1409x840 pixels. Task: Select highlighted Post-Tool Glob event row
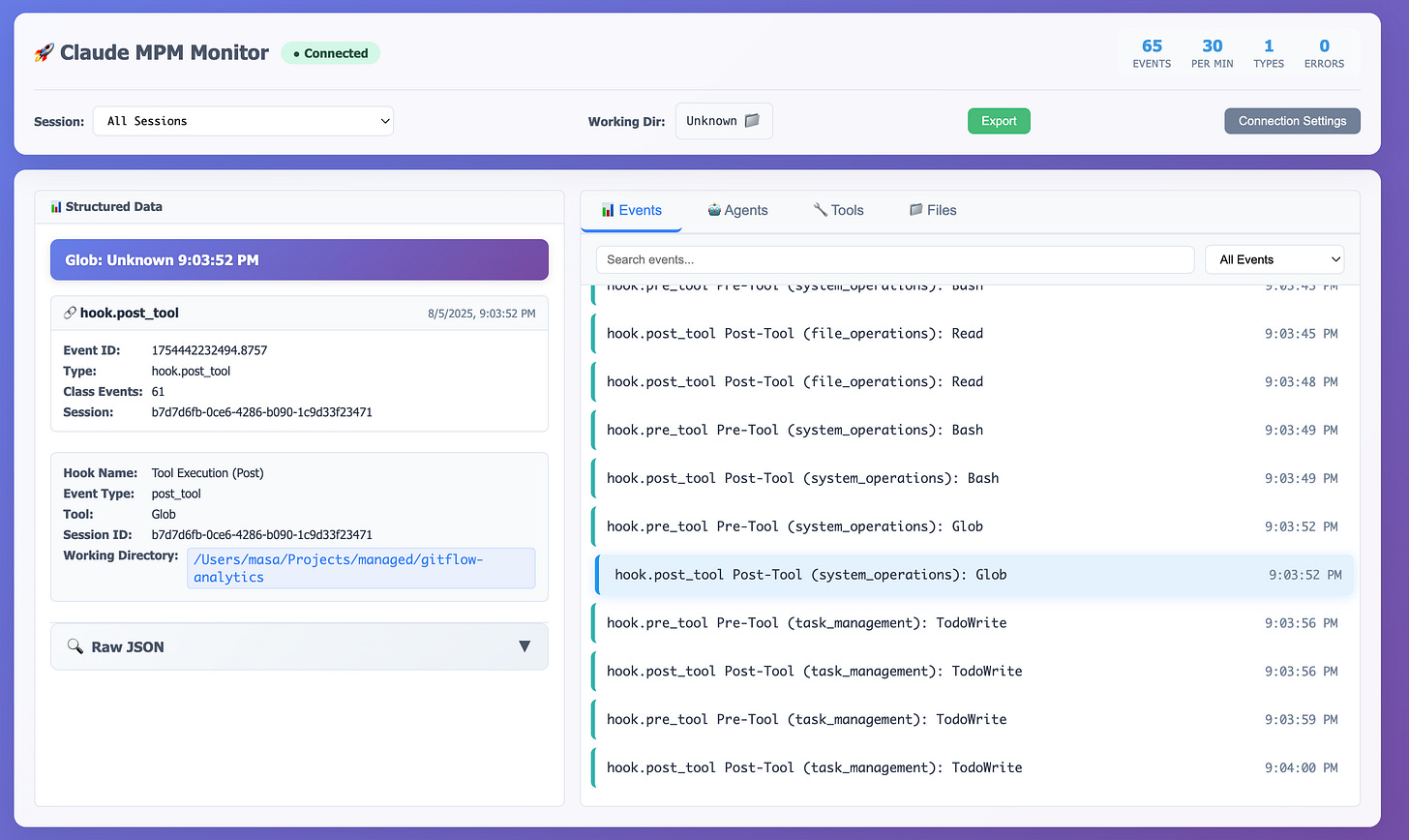point(974,575)
